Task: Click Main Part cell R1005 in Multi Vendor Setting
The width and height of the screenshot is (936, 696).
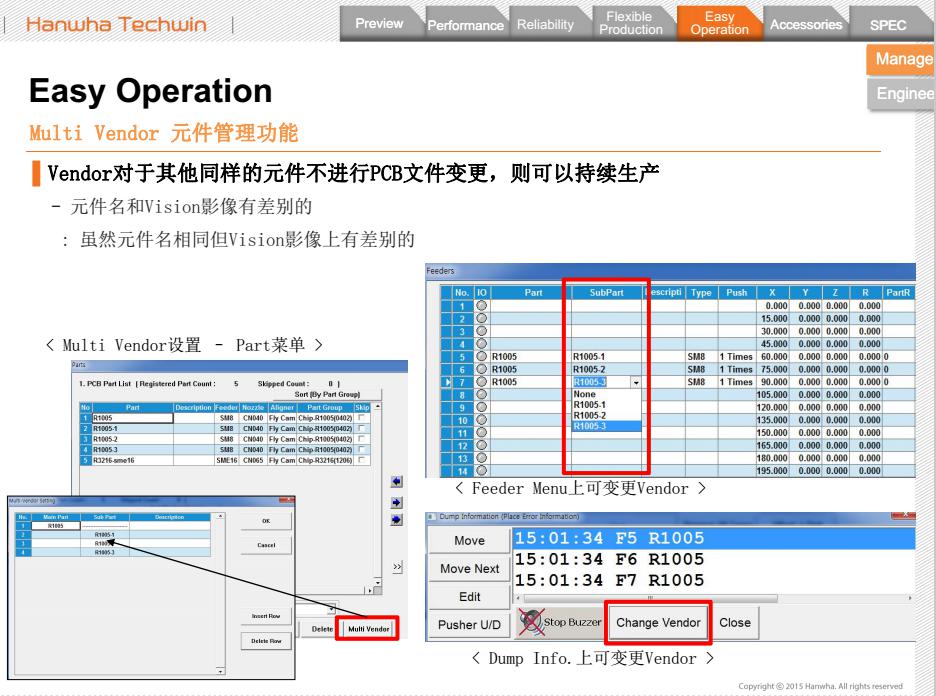Action: click(x=56, y=526)
